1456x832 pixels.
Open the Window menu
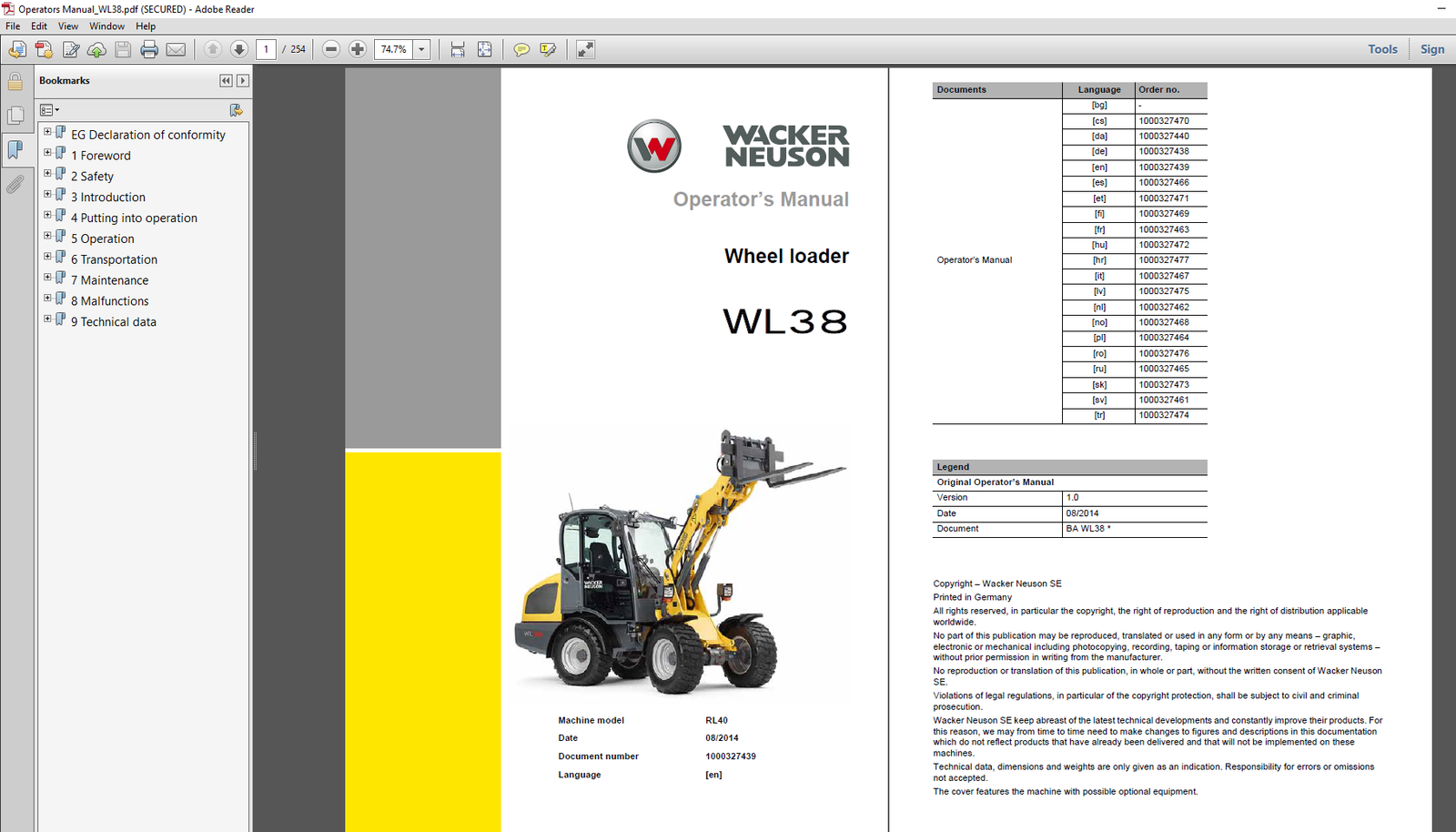tap(106, 25)
